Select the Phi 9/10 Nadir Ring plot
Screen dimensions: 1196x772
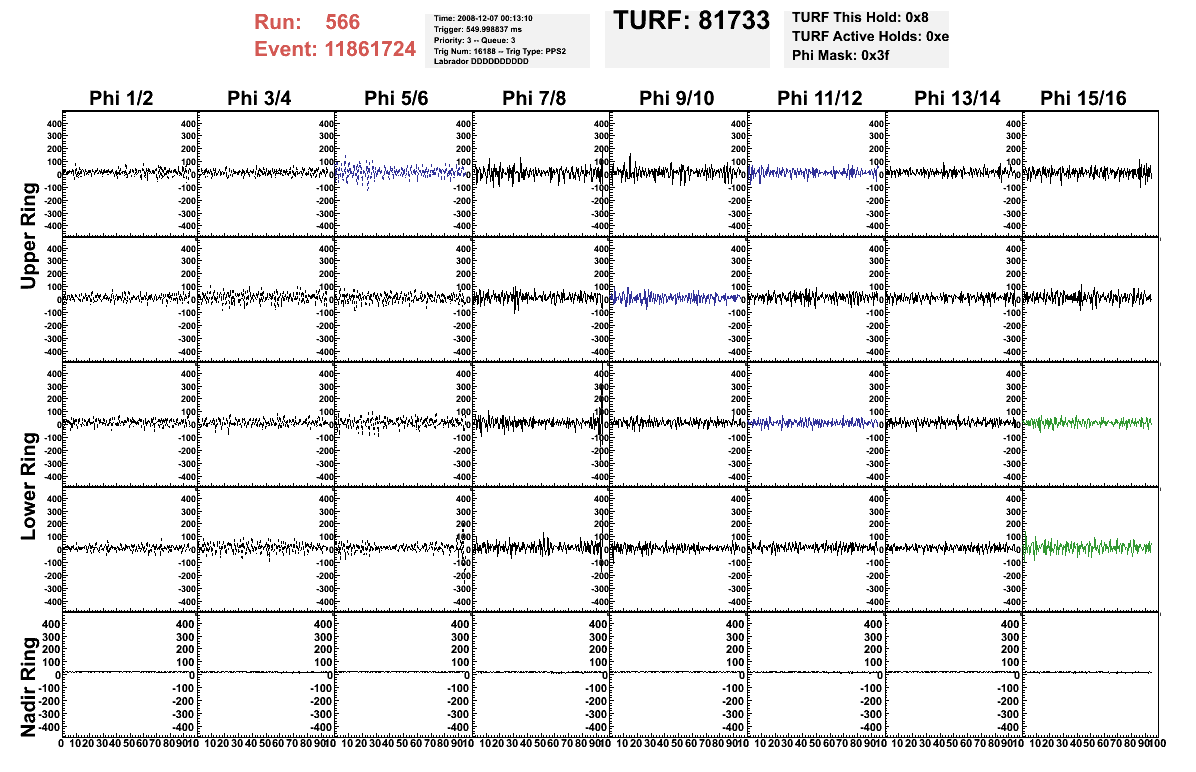[680, 674]
